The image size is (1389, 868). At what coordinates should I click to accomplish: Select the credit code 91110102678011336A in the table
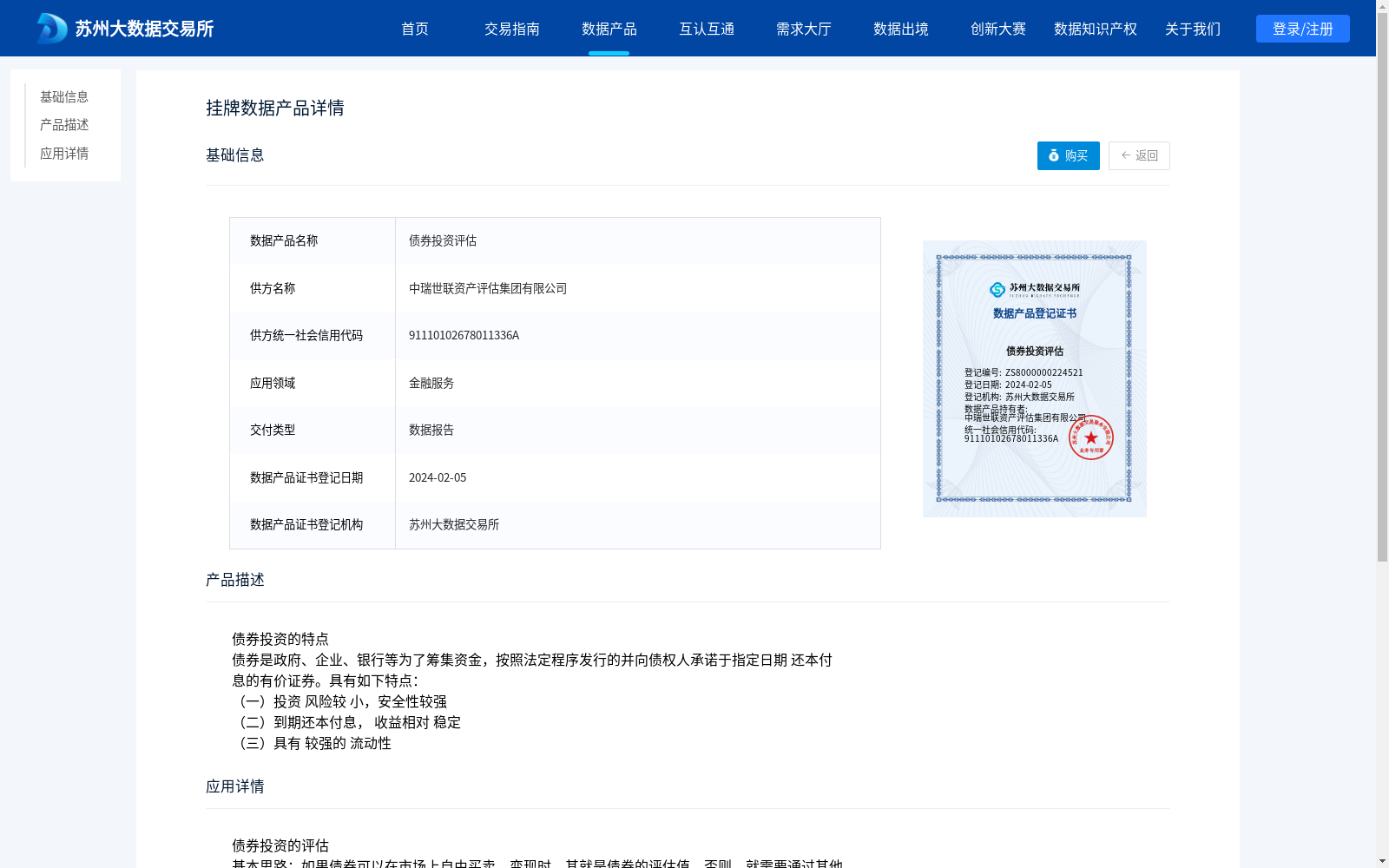(x=464, y=336)
